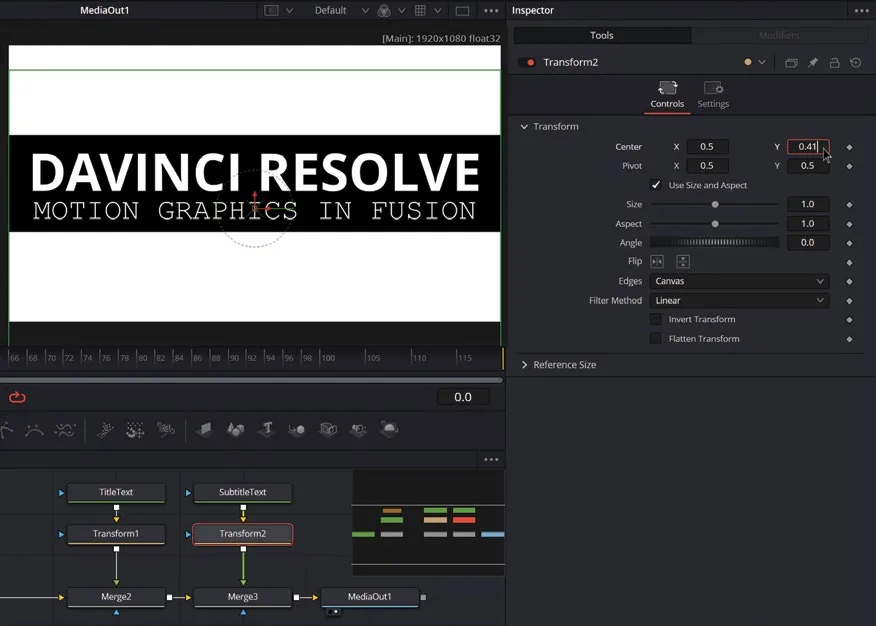Click the viewer LUT display icon

click(x=272, y=11)
